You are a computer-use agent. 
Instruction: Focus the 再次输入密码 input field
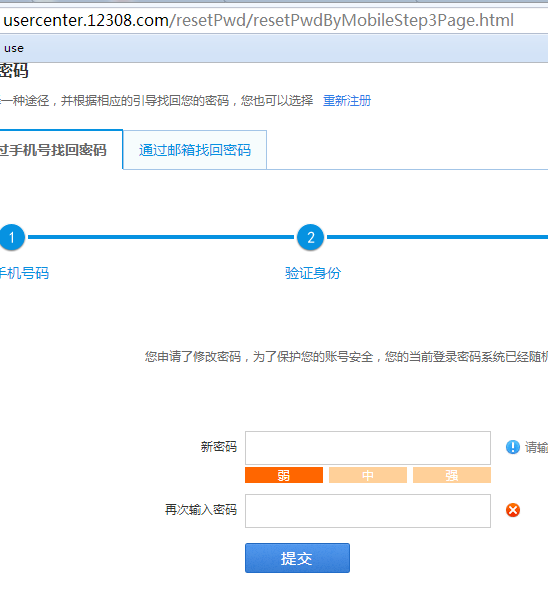368,511
